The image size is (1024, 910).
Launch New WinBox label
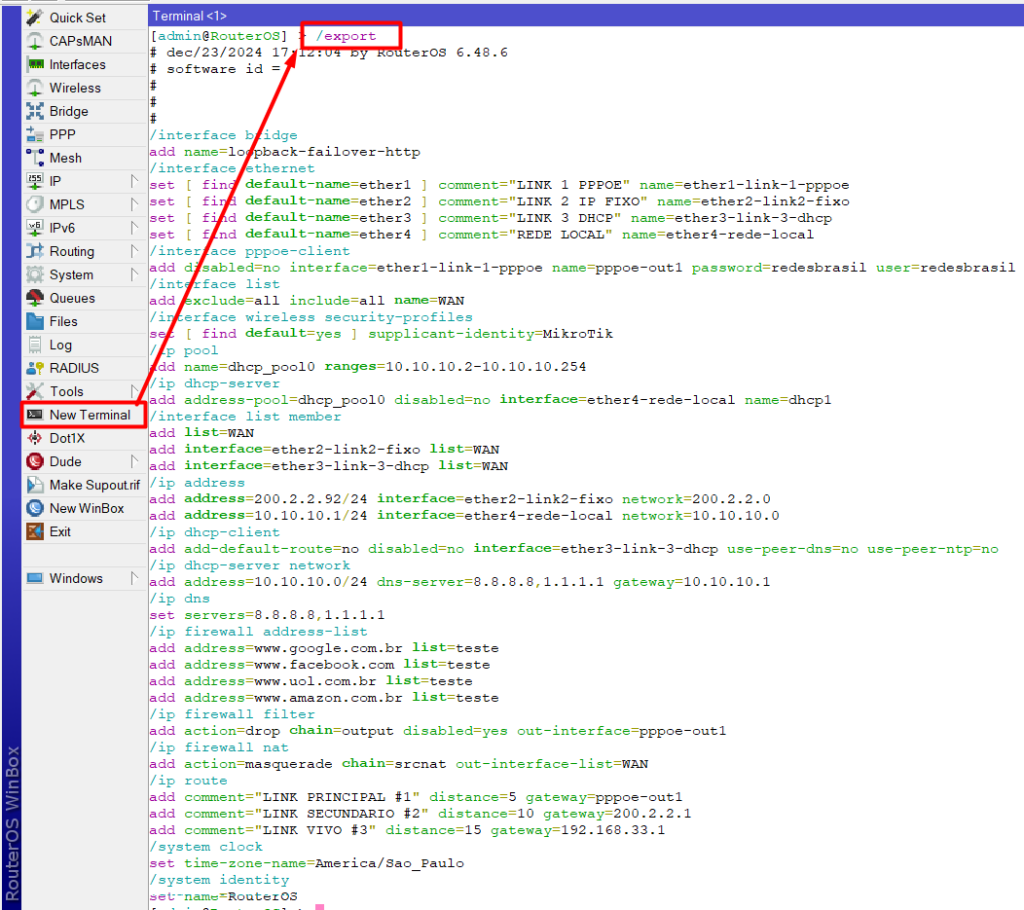[x=86, y=508]
